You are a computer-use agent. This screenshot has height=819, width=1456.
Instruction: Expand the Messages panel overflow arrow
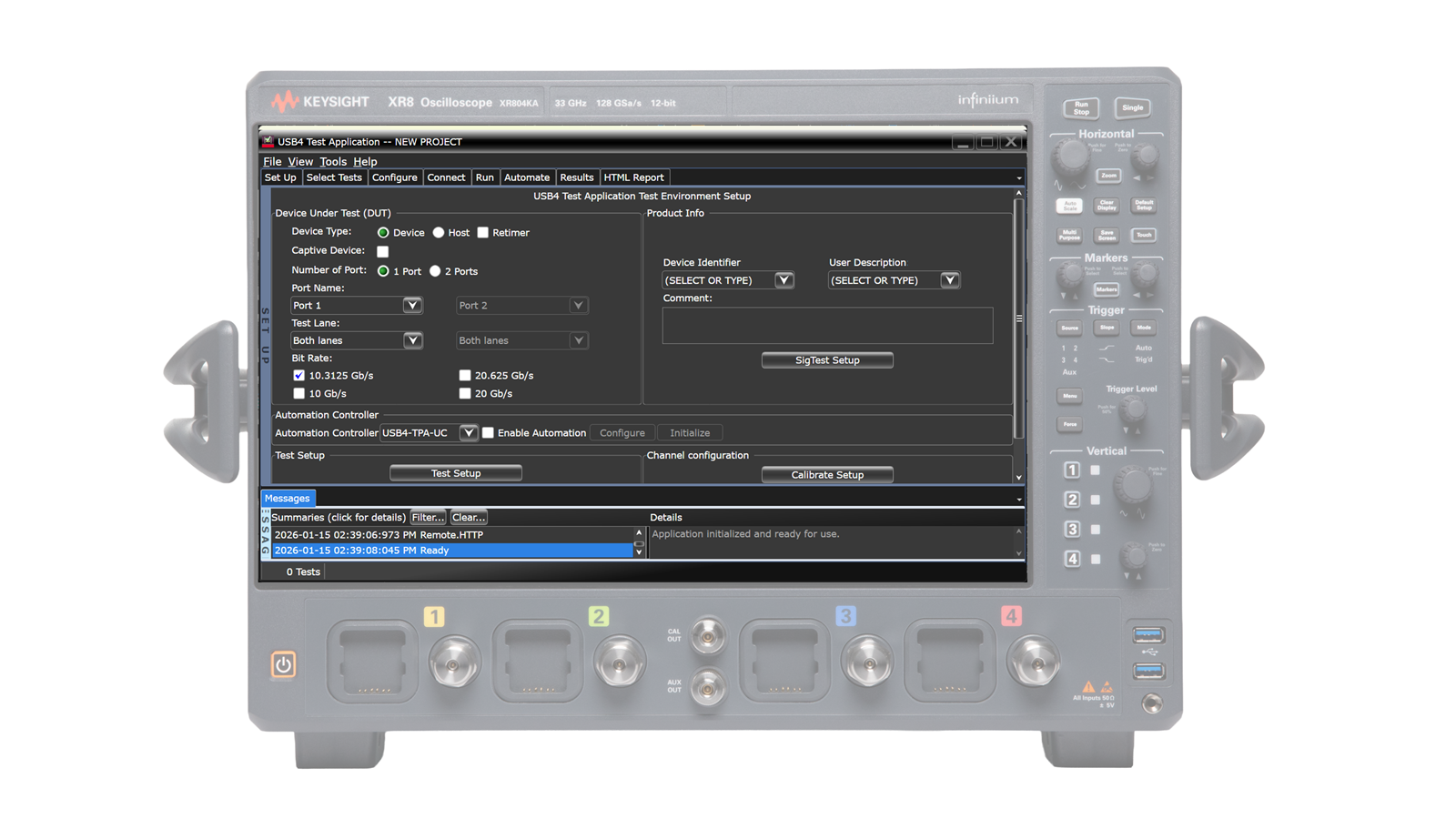click(1019, 500)
